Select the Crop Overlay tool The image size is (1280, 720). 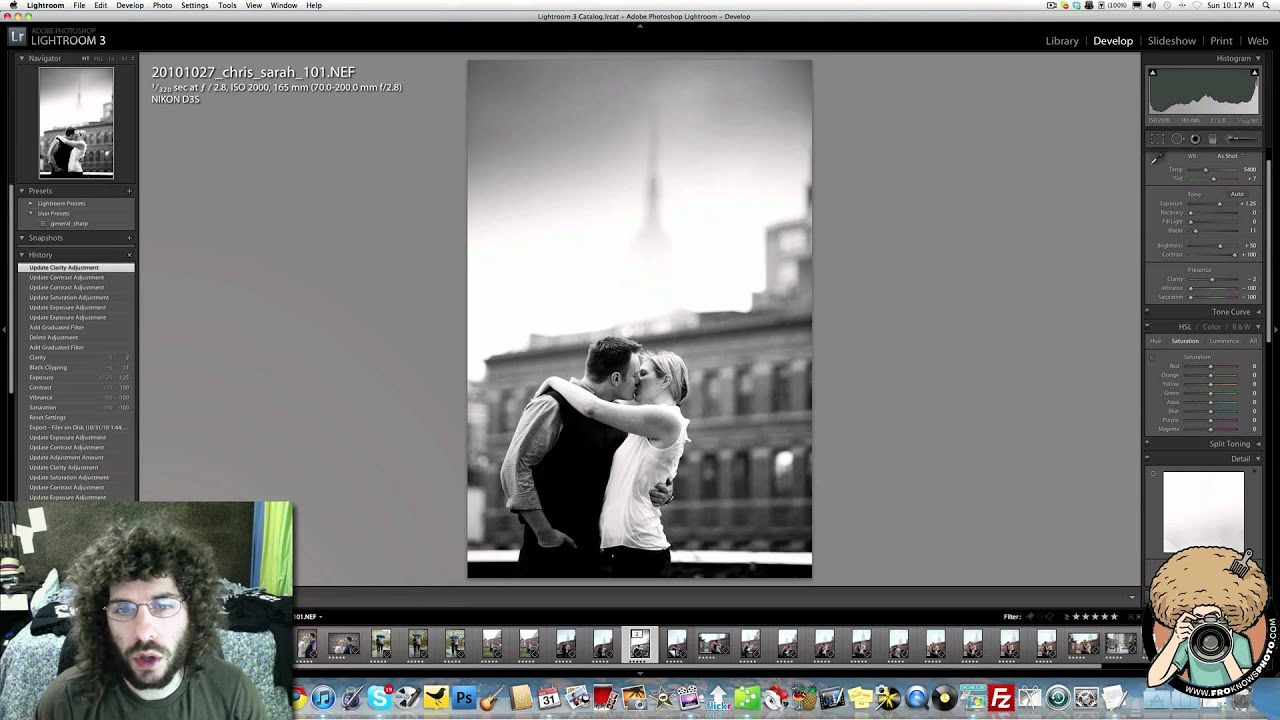point(1157,139)
